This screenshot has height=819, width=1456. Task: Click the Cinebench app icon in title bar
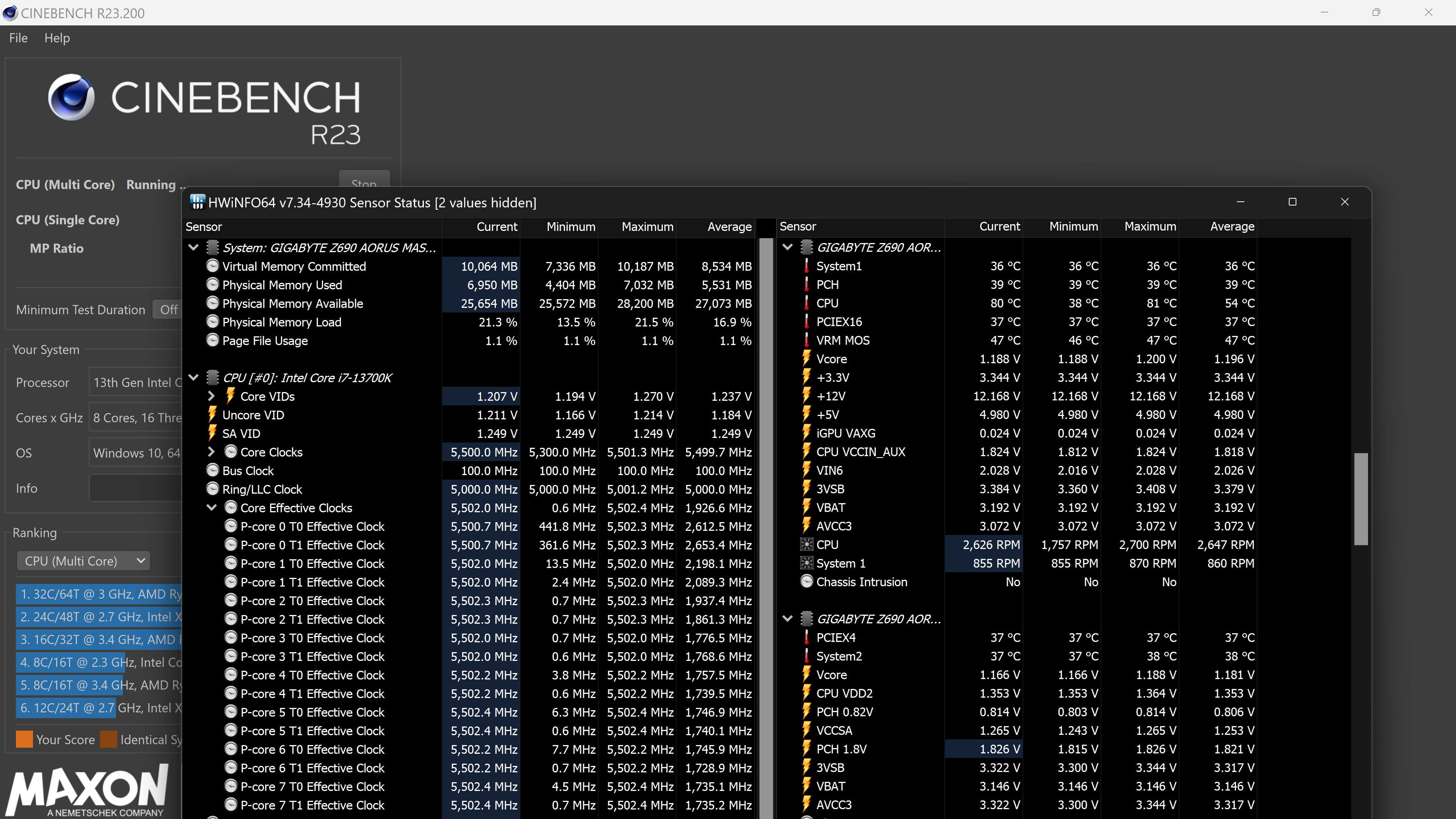[10, 13]
